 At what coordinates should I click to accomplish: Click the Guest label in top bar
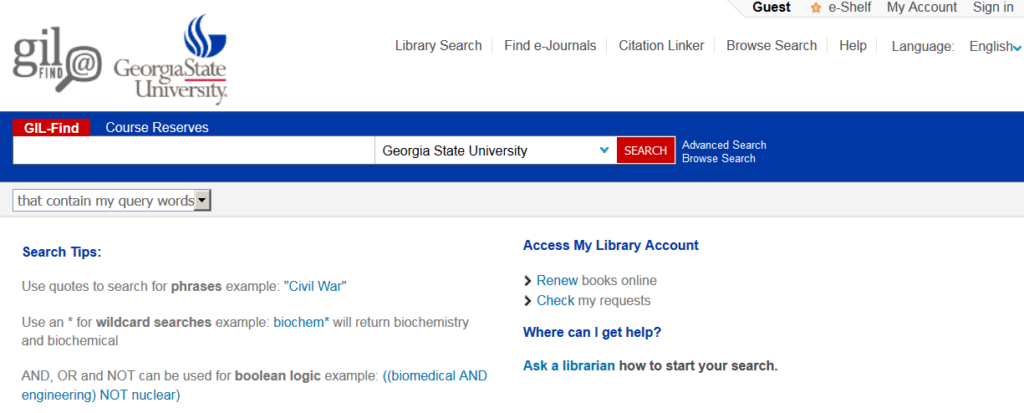click(771, 7)
